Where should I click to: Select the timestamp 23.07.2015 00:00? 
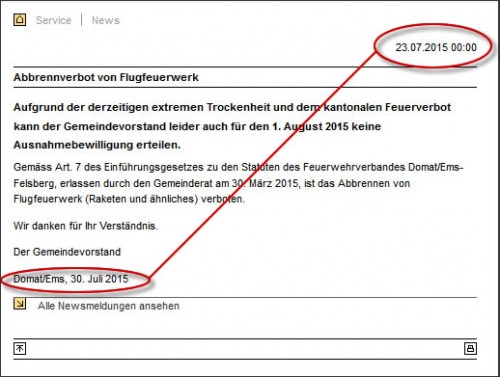[436, 47]
